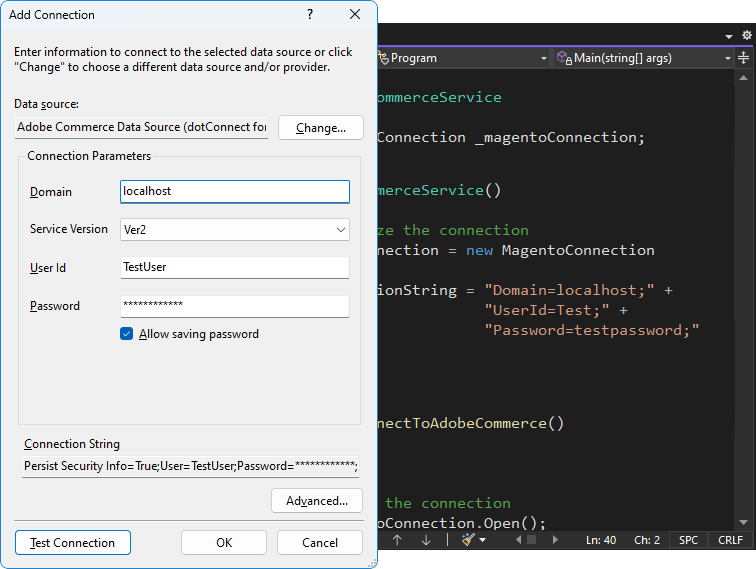
Task: Click the Main method icon in navigation bar
Action: point(564,58)
